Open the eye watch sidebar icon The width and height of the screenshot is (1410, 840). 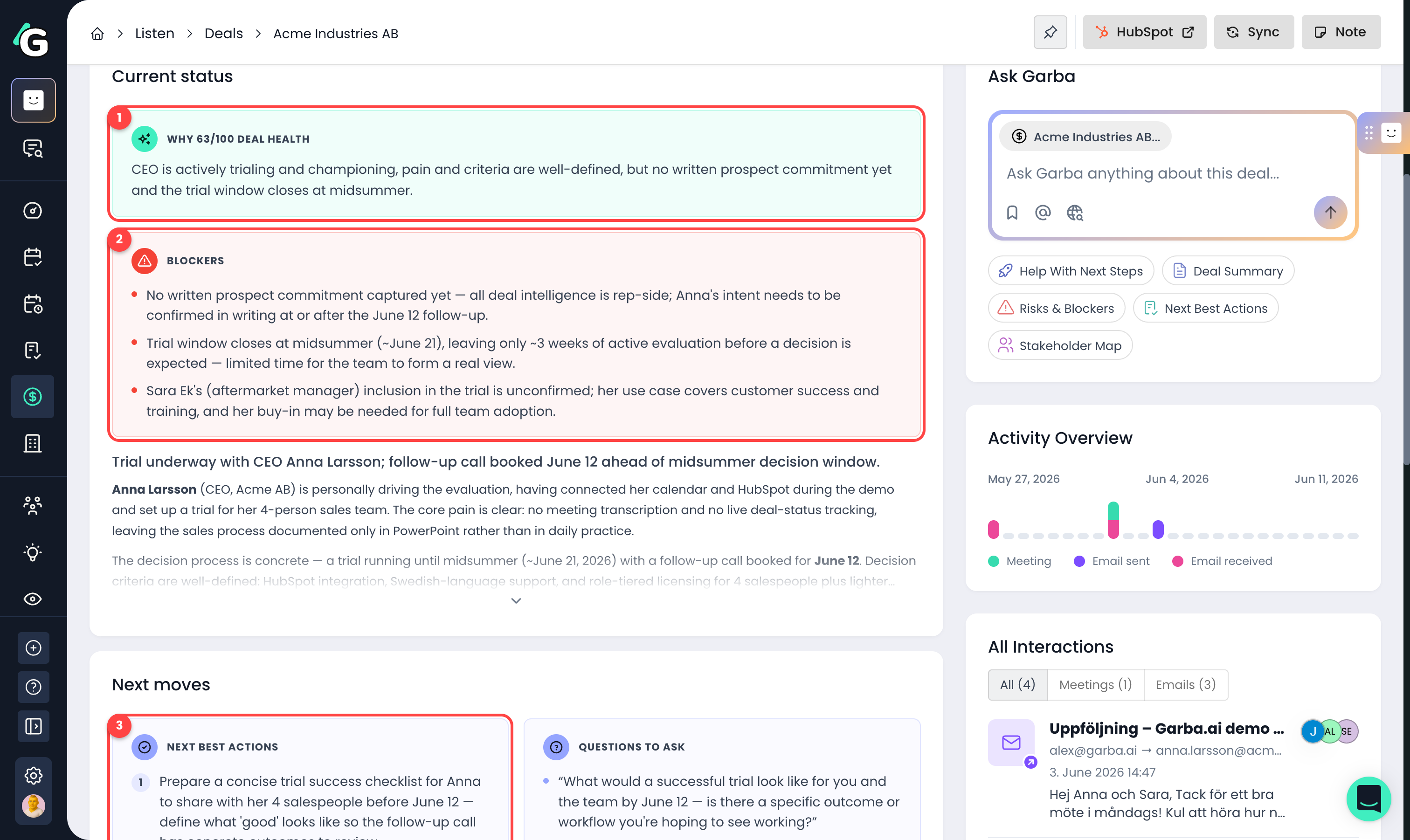click(33, 599)
